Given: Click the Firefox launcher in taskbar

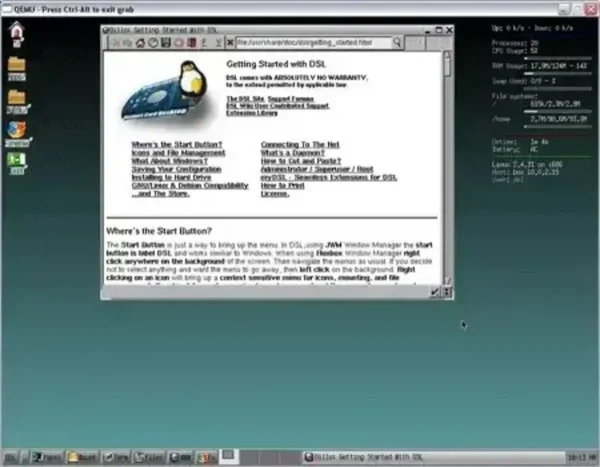Looking at the screenshot, I should (207, 457).
